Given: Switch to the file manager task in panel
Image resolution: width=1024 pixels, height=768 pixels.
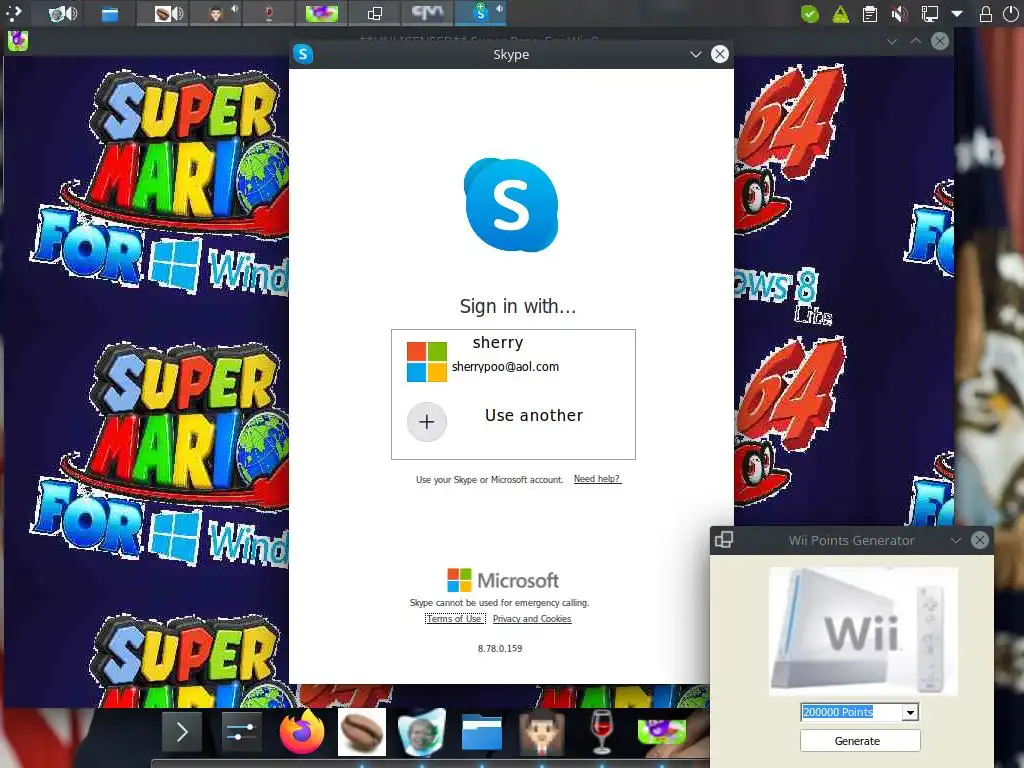Looking at the screenshot, I should coord(110,13).
